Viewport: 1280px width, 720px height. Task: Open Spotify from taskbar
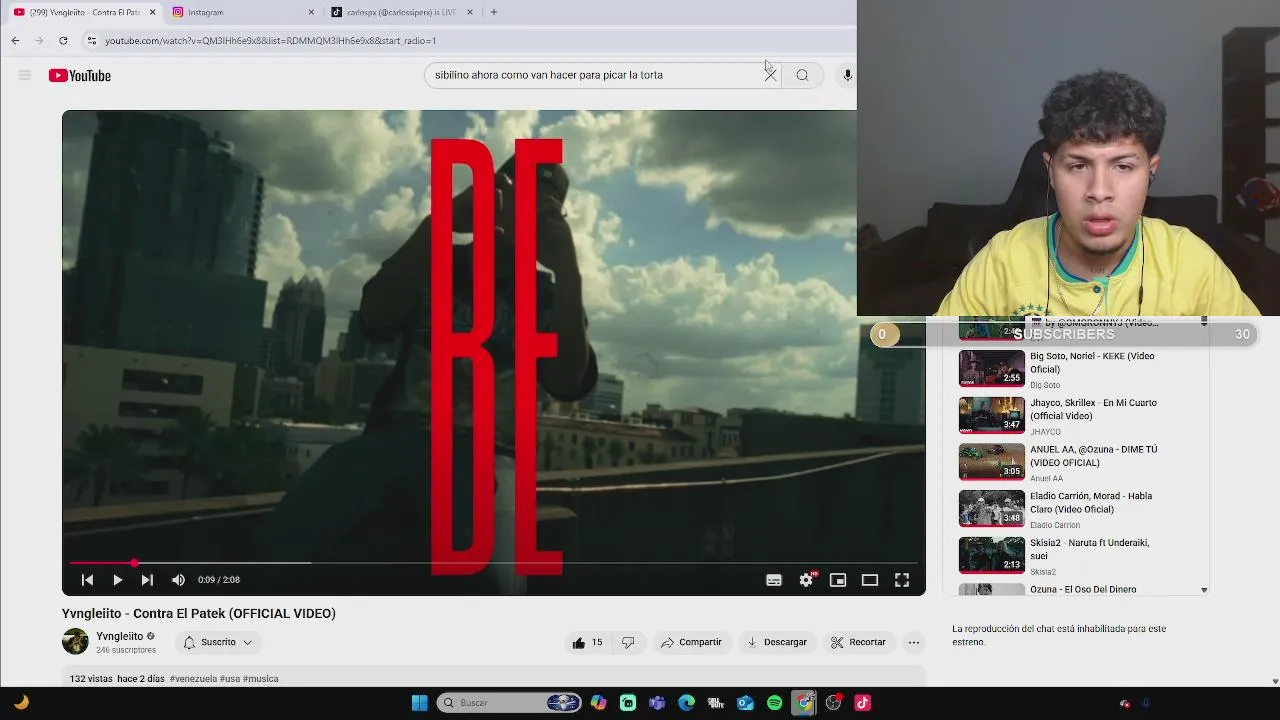(x=775, y=703)
